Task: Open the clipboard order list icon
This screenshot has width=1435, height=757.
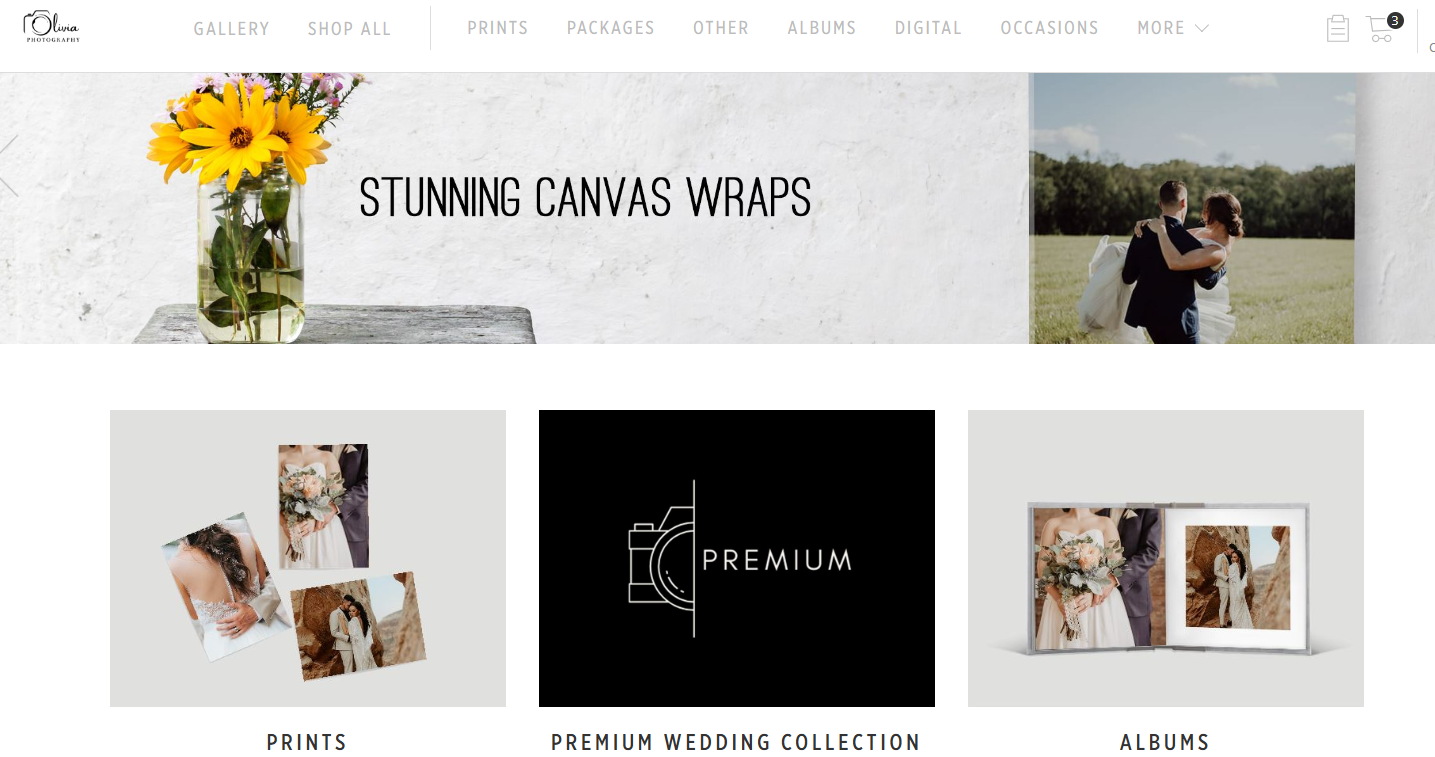Action: 1337,28
